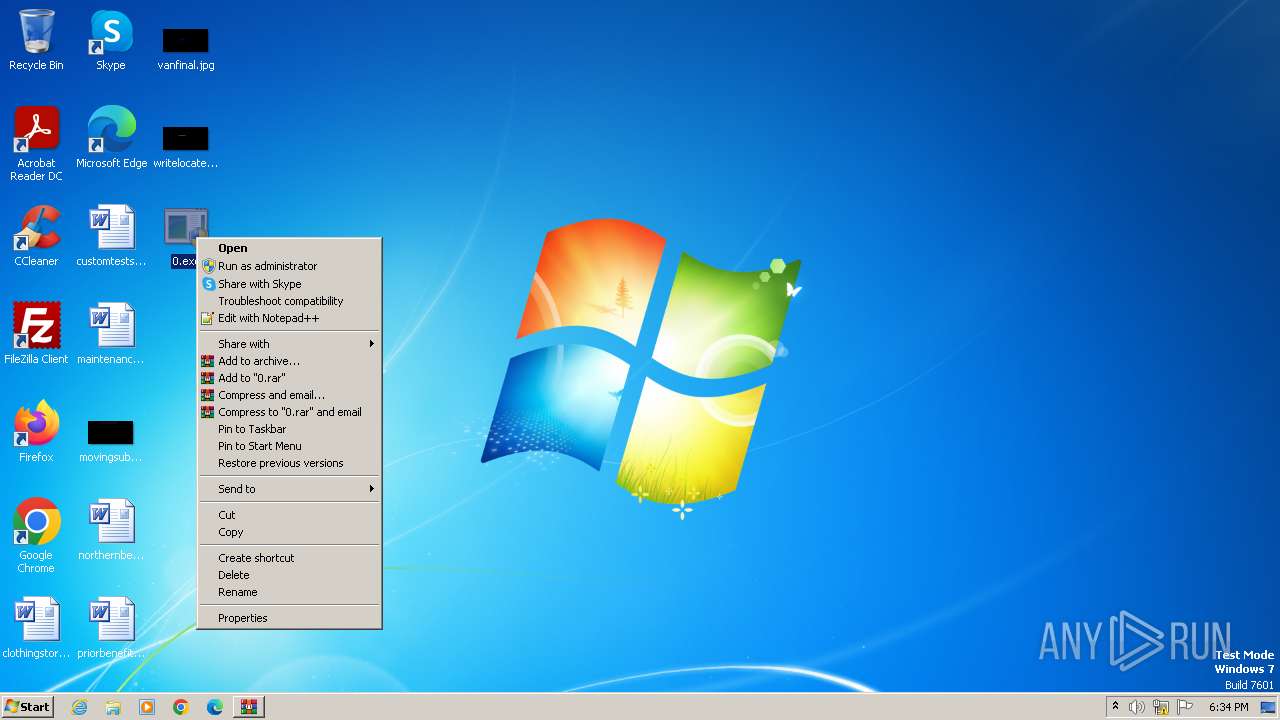Screen dimensions: 1280x720
Task: Choose Compress to "0.rar" and email
Action: pos(290,412)
